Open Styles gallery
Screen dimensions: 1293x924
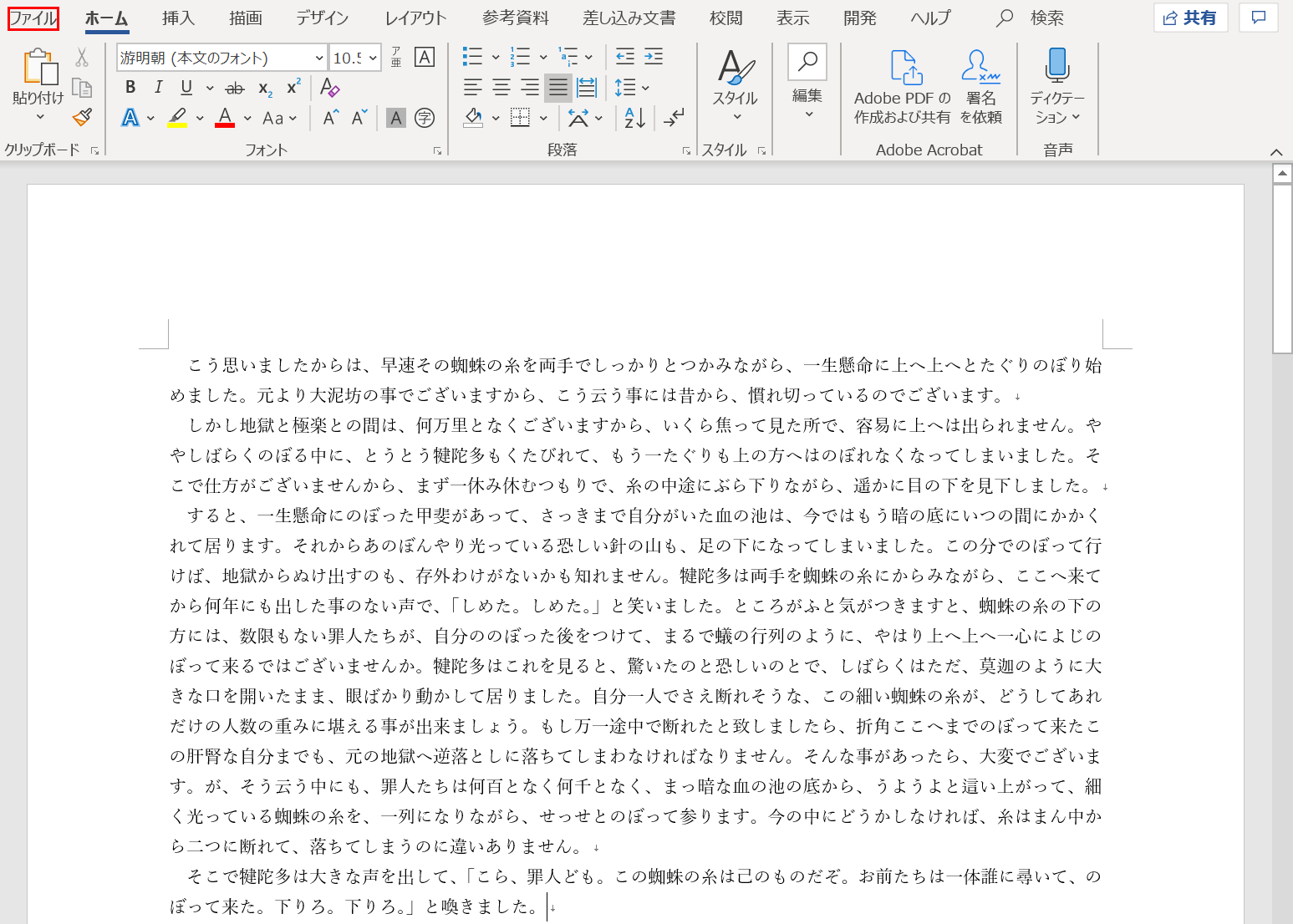coord(736,87)
